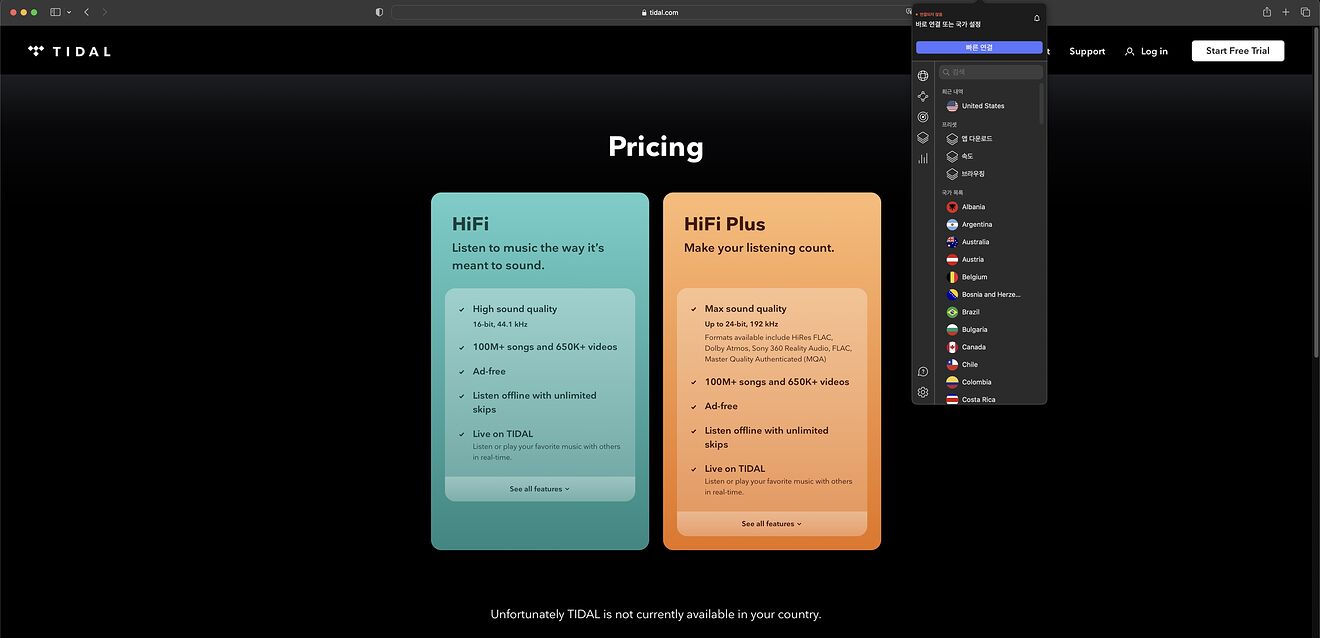Open the VPN specialty servers sidebar icon
1320x638 pixels.
(923, 96)
